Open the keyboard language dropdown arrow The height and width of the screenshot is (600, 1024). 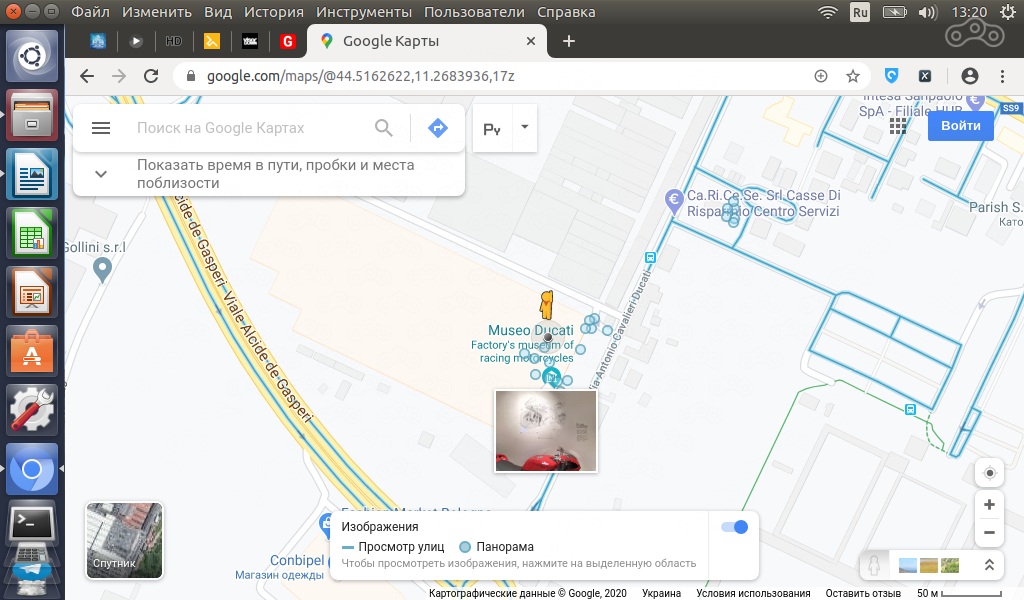pyautogui.click(x=524, y=128)
